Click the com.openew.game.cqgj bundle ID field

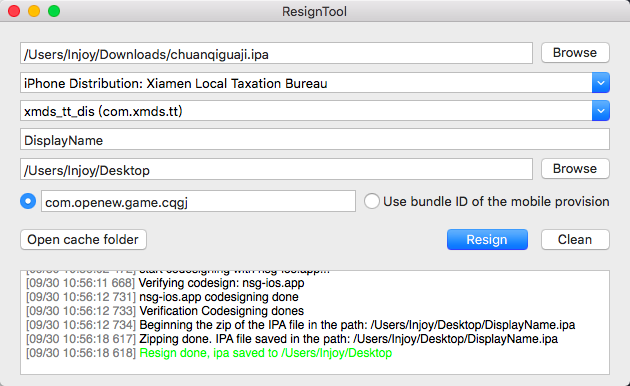(198, 201)
